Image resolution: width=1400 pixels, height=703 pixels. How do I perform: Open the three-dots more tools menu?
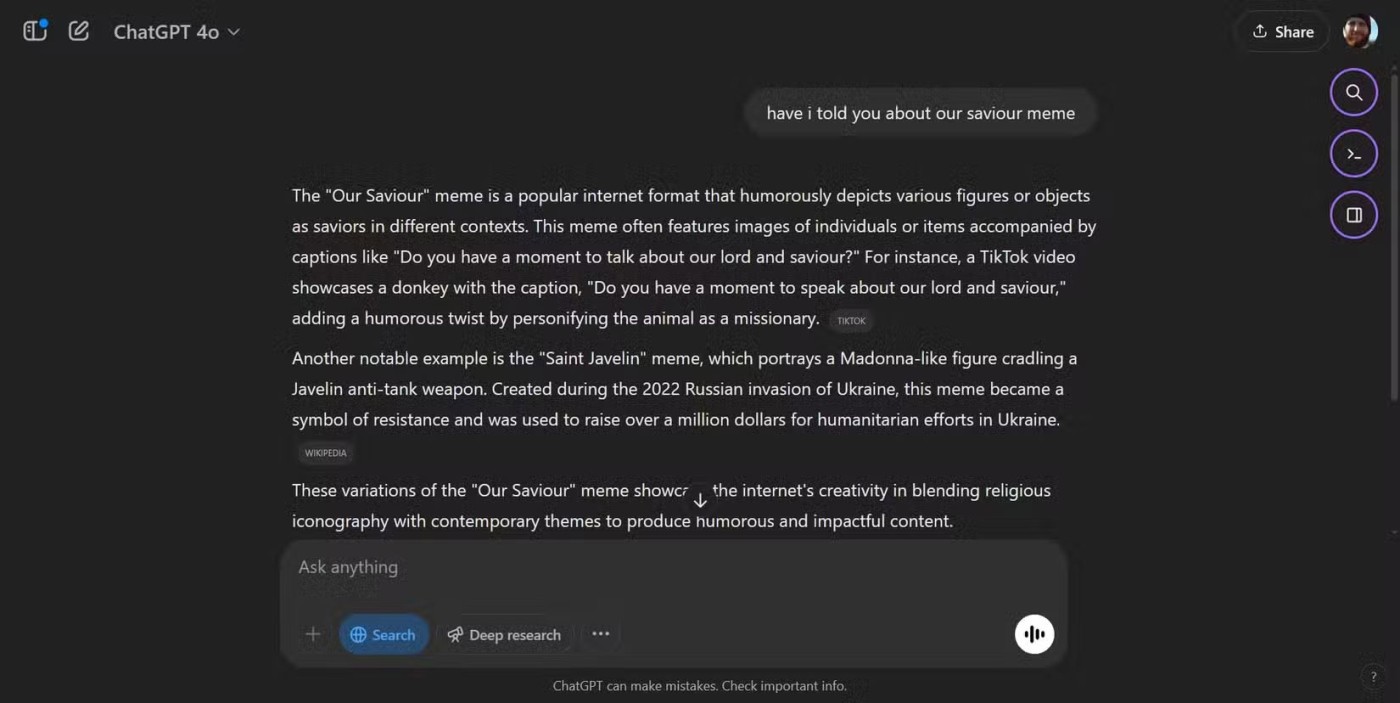tap(600, 634)
